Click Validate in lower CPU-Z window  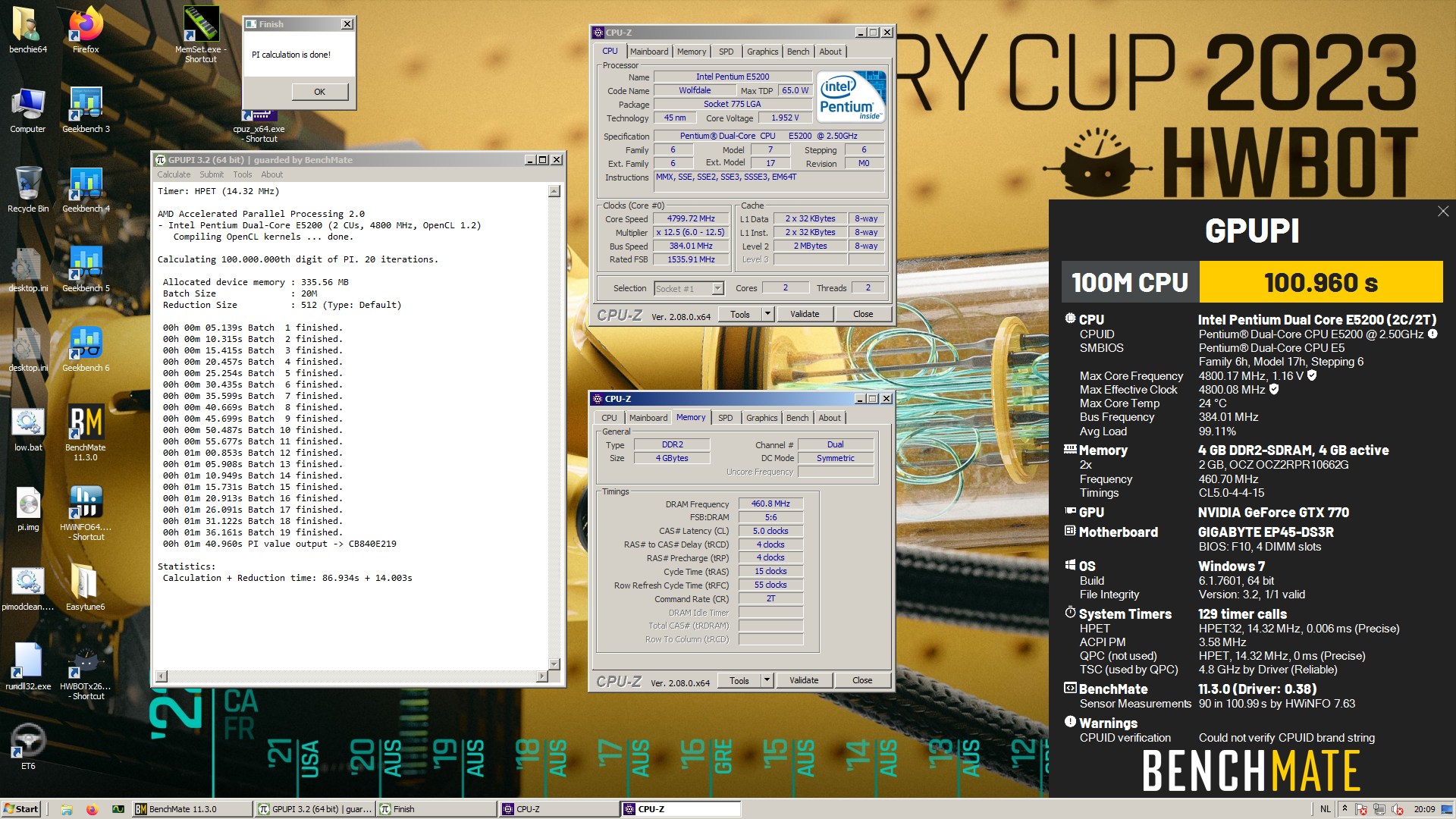pyautogui.click(x=804, y=680)
